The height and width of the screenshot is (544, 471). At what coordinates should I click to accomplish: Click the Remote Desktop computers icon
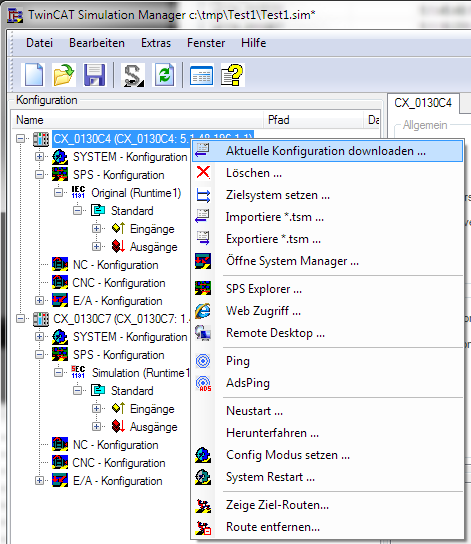[x=203, y=333]
